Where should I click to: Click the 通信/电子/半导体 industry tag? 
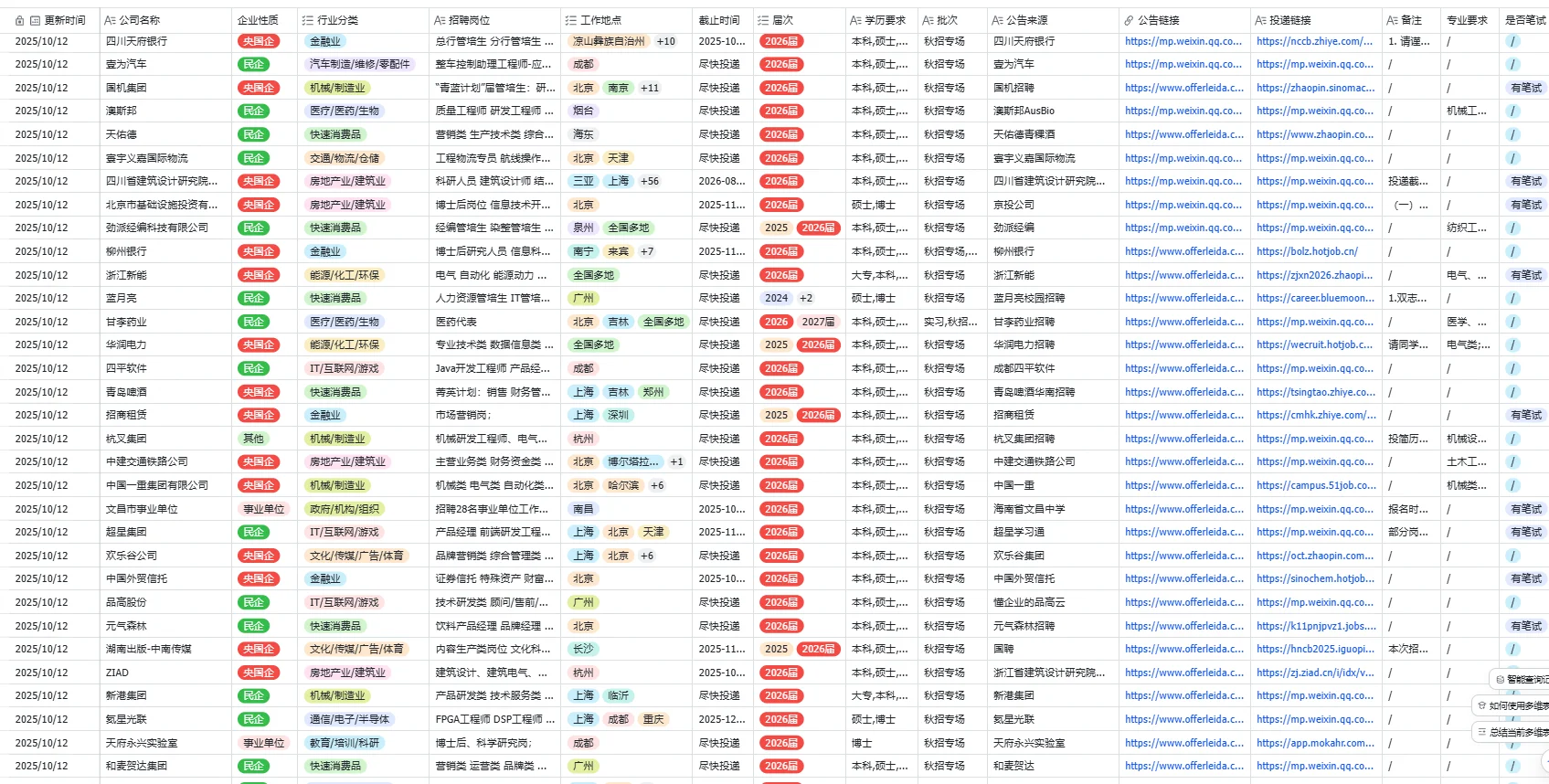[x=349, y=719]
